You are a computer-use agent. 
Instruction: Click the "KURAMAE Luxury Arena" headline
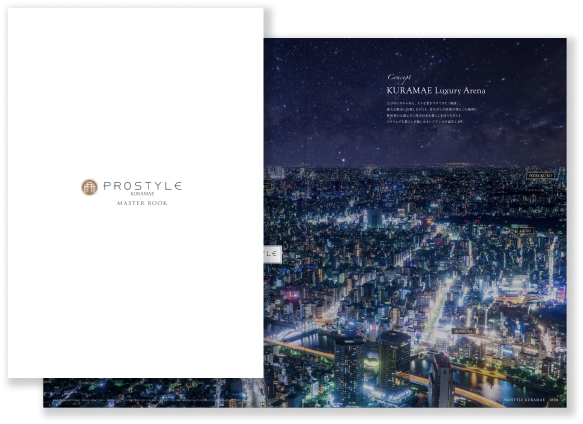pyautogui.click(x=436, y=90)
